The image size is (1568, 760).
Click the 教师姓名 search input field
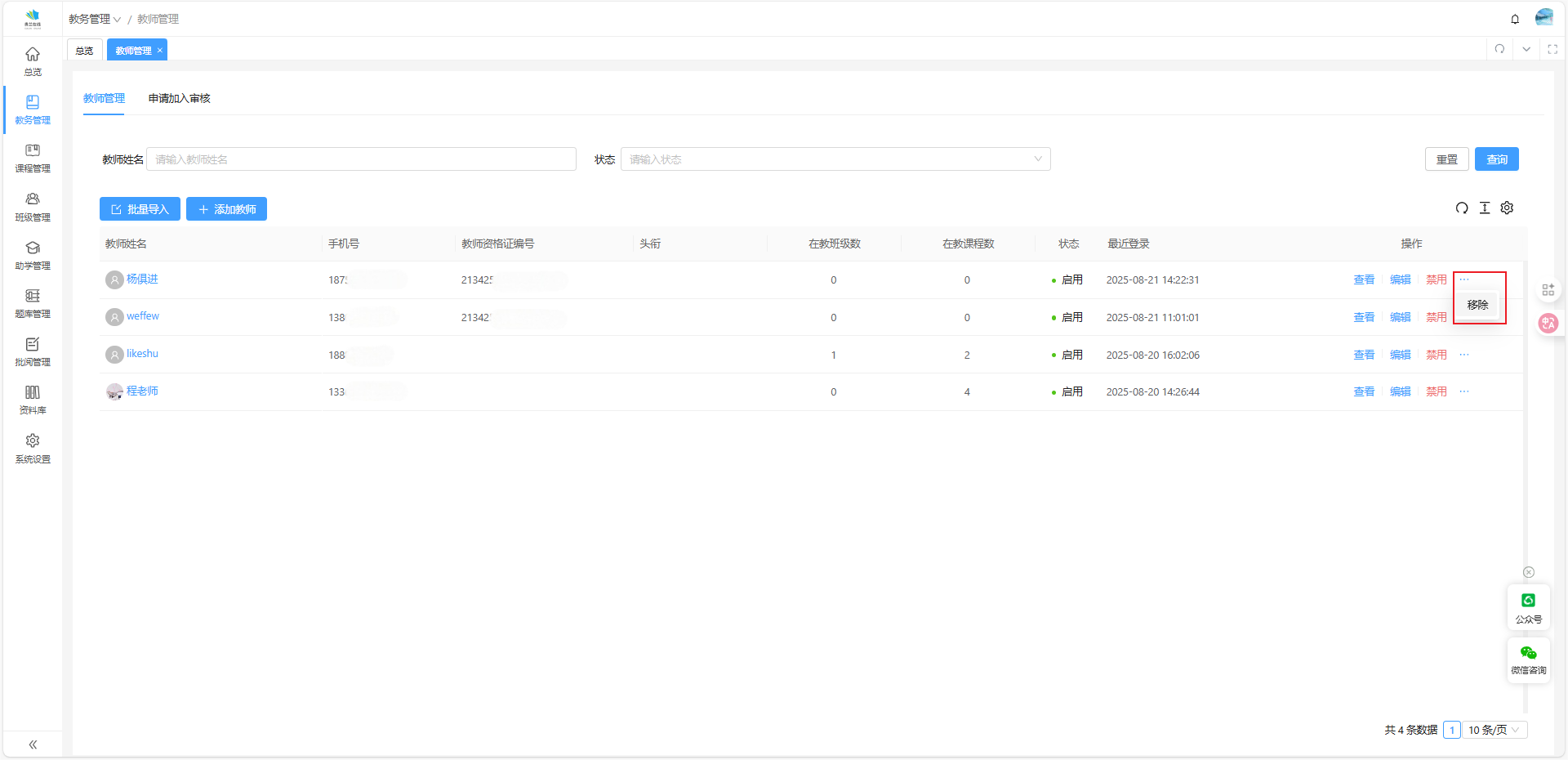361,159
